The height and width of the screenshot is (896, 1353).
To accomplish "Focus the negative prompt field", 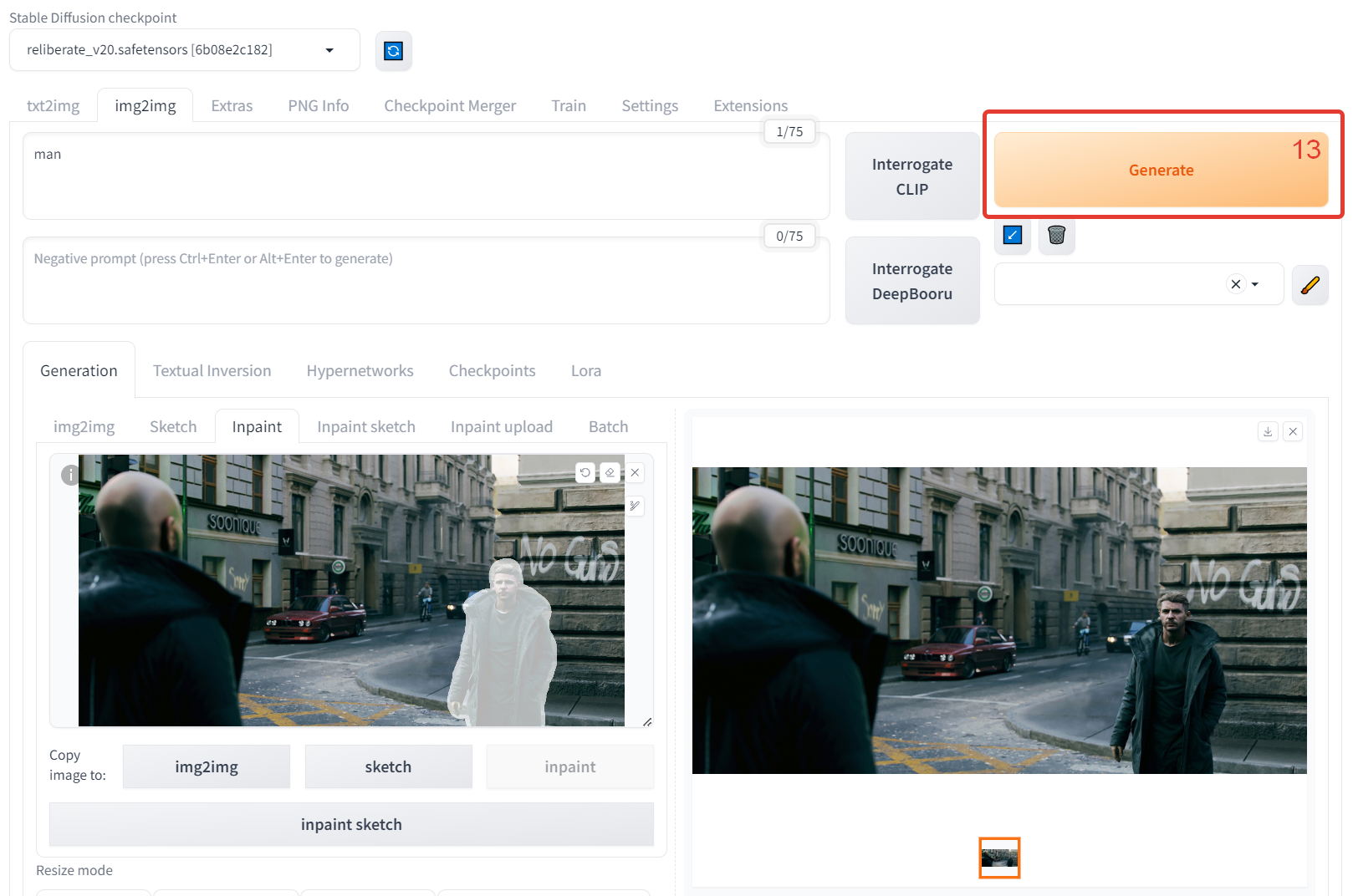I will coord(426,281).
